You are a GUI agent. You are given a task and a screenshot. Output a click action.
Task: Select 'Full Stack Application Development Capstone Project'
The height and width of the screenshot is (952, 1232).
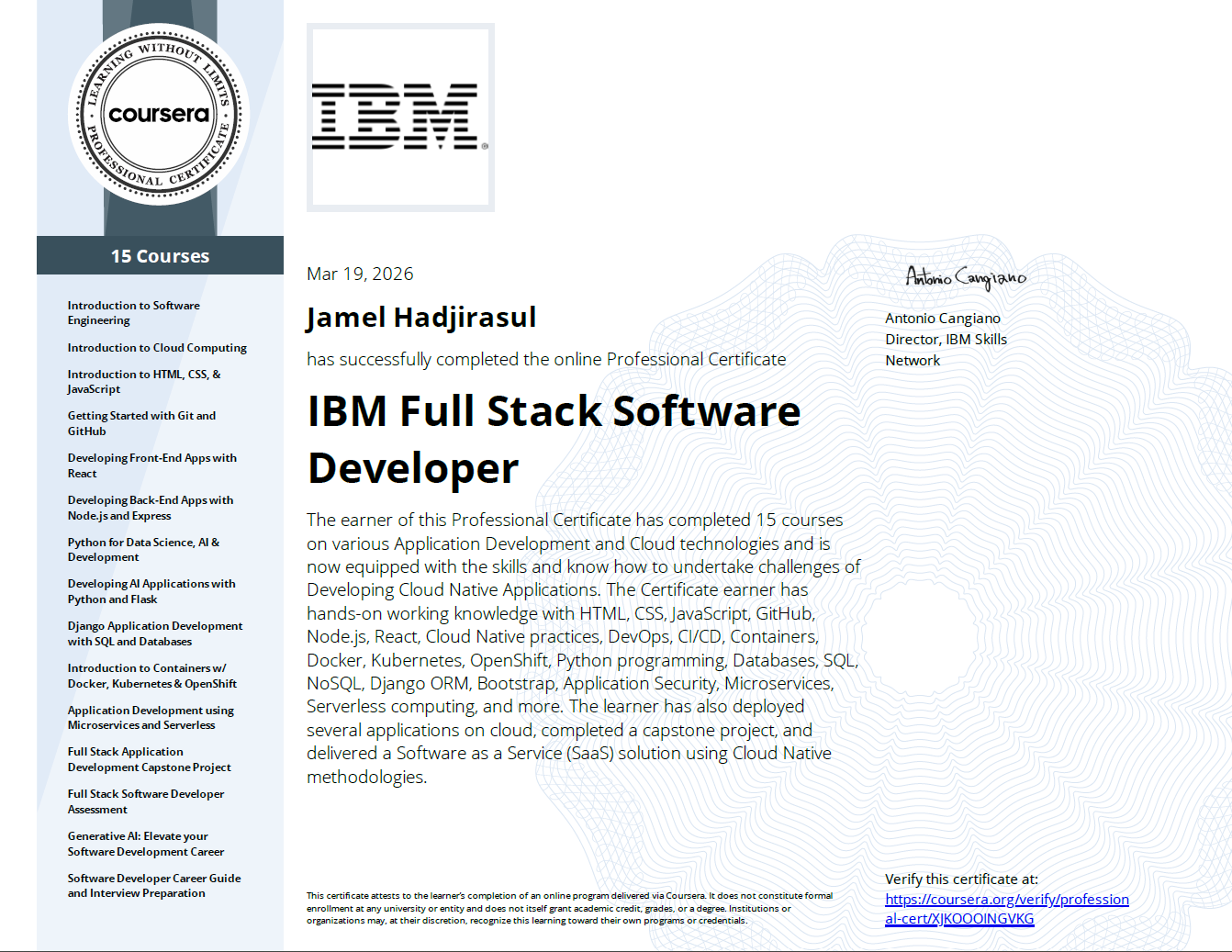[x=148, y=759]
